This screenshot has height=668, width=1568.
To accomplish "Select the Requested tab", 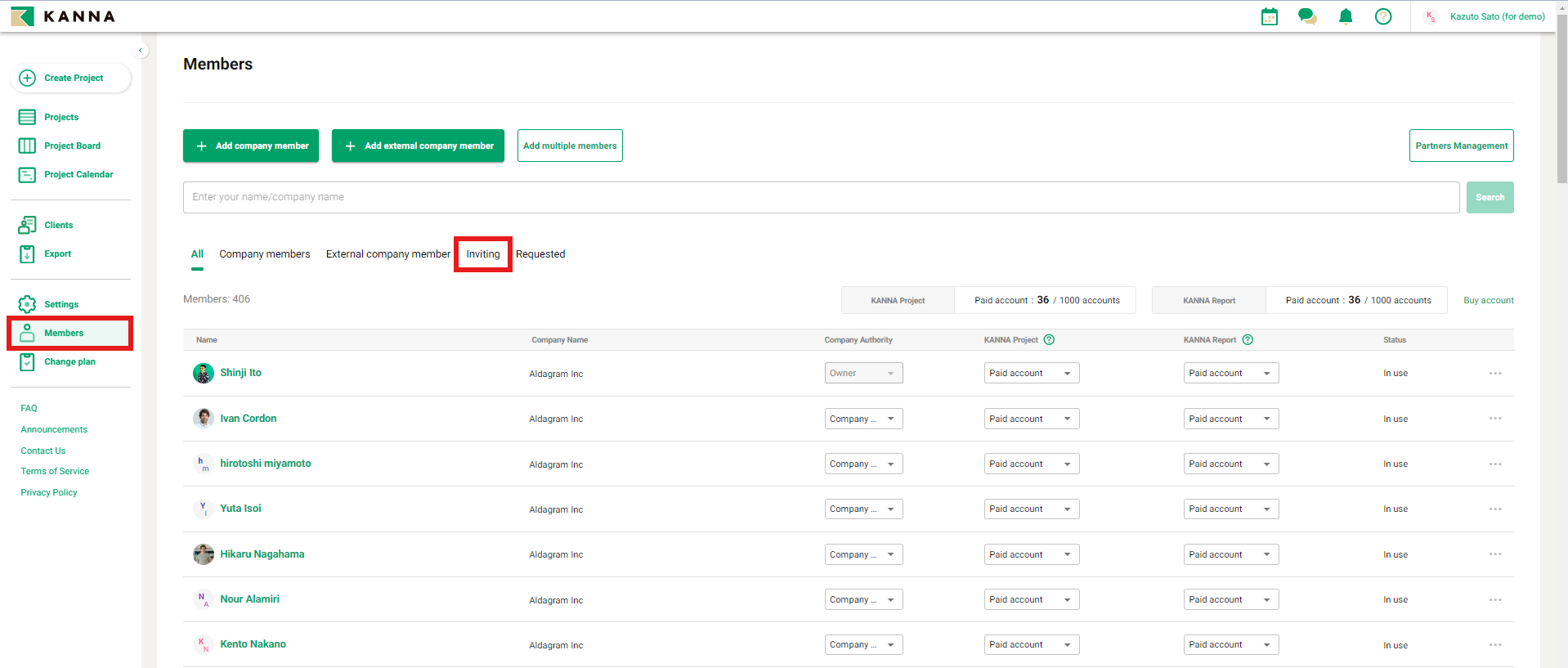I will (x=540, y=254).
